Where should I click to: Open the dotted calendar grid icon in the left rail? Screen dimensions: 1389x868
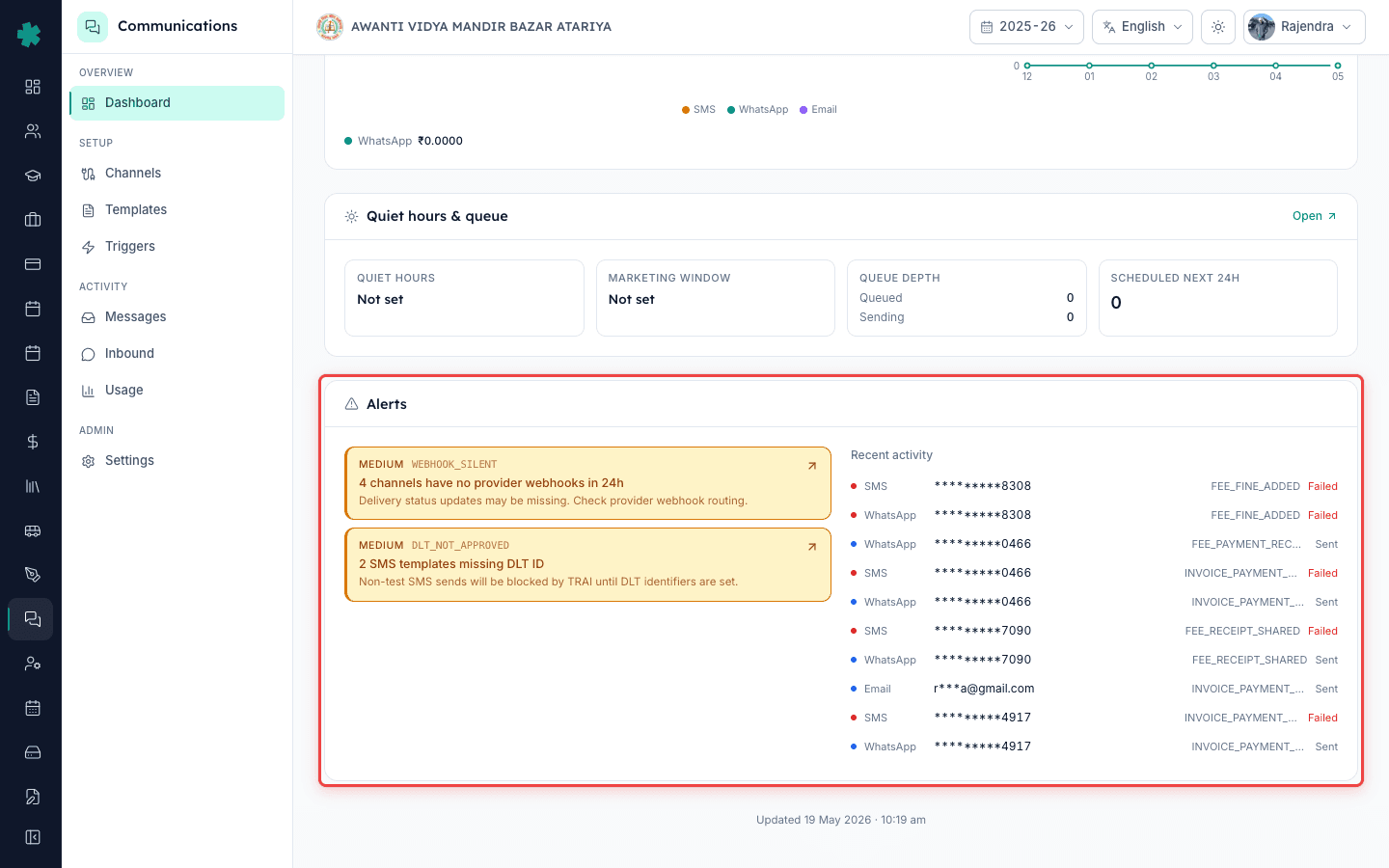[x=33, y=708]
